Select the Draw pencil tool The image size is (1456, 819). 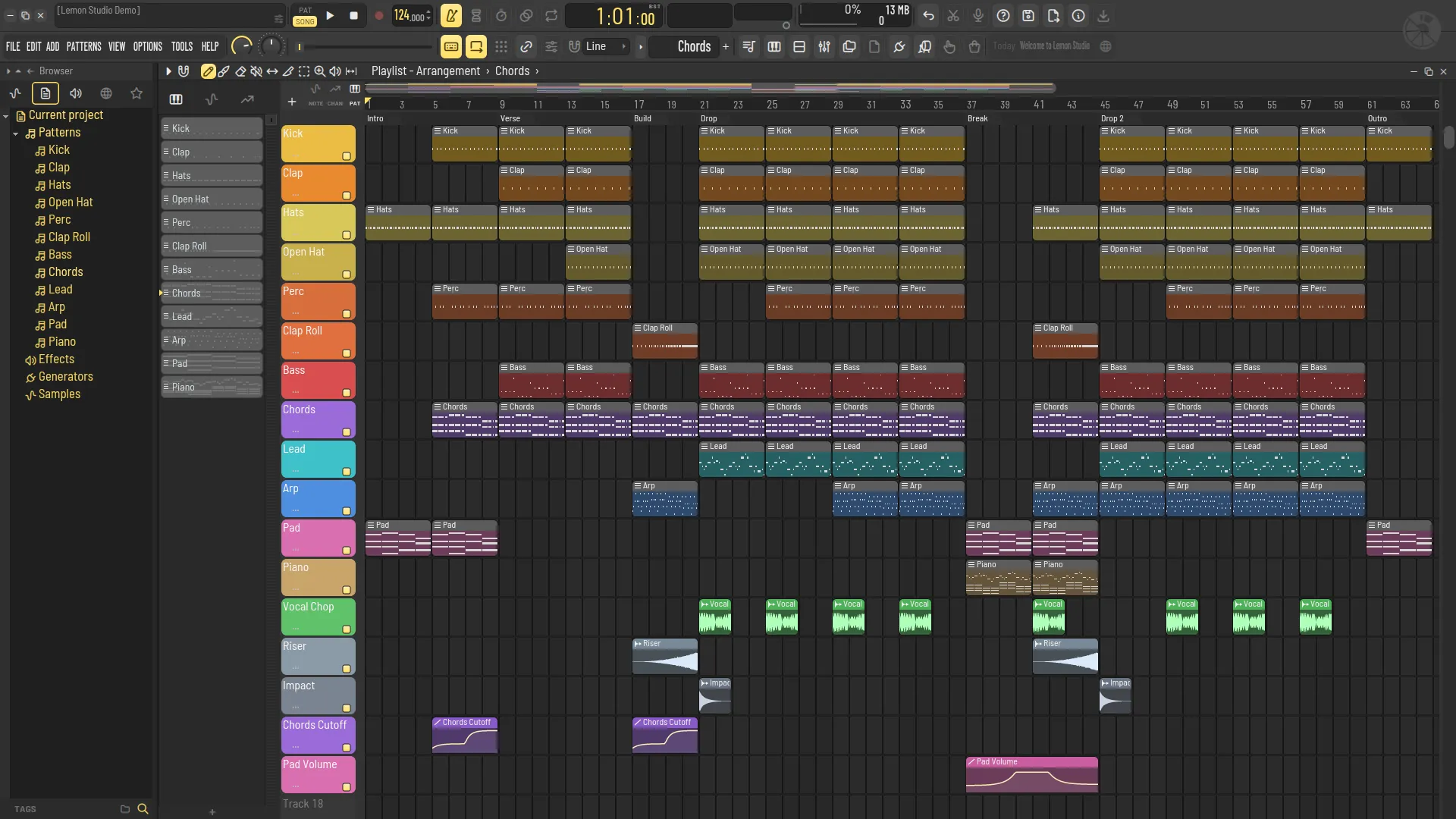coord(208,71)
